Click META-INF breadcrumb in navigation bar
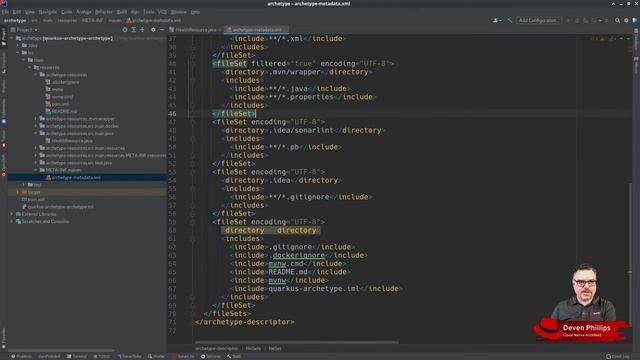This screenshot has width=640, height=360. point(93,20)
